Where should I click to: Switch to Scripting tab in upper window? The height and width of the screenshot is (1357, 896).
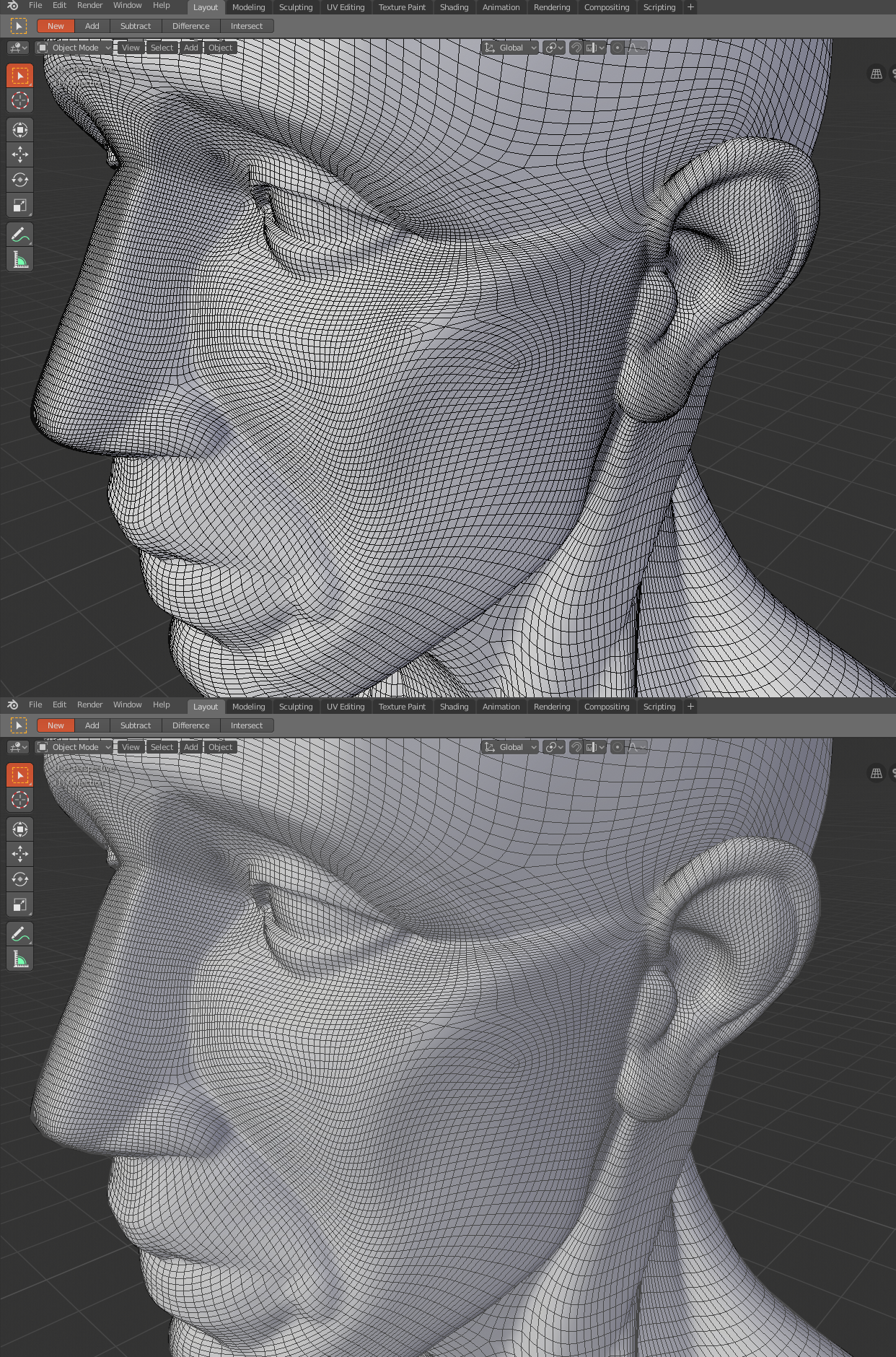tap(659, 7)
